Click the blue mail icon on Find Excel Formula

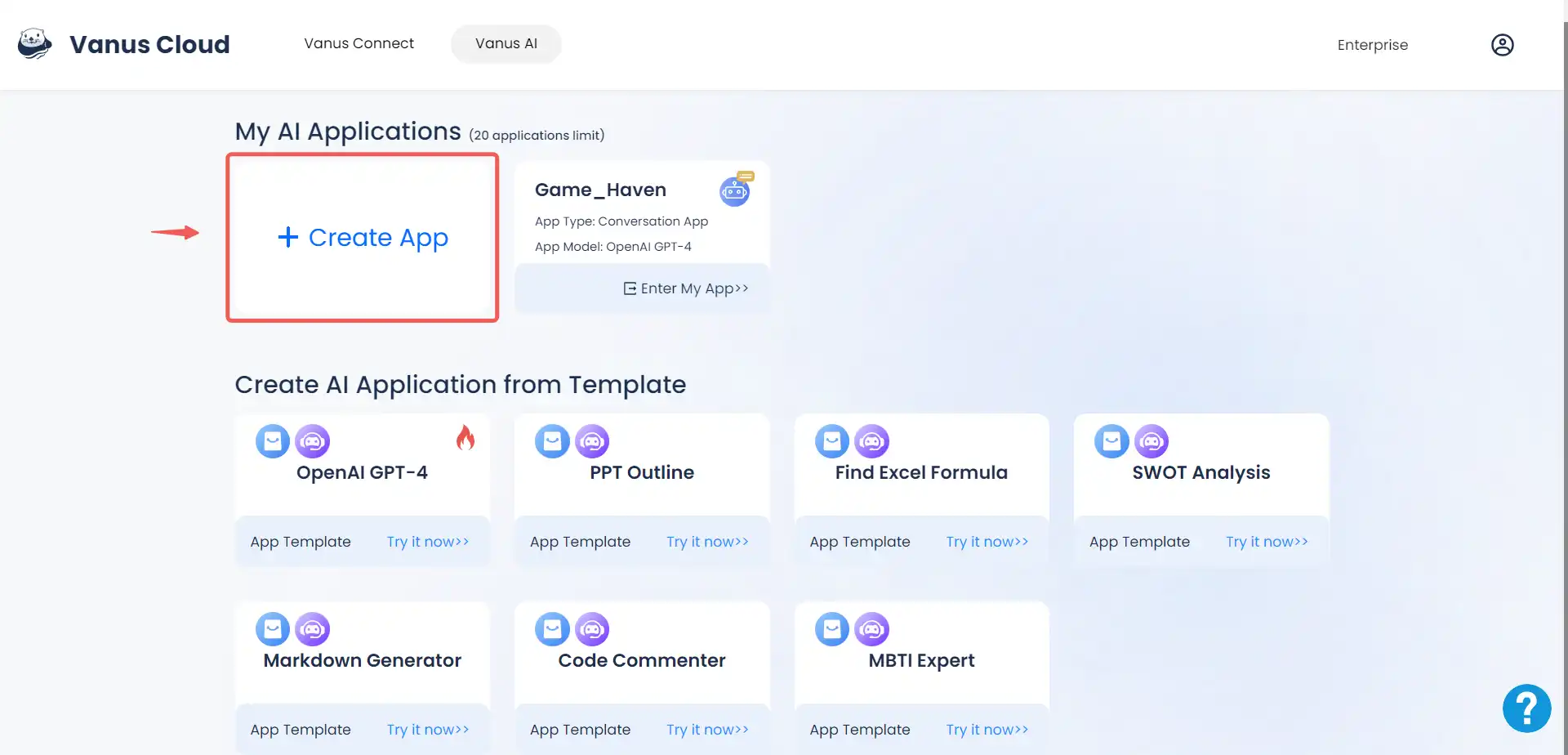832,441
